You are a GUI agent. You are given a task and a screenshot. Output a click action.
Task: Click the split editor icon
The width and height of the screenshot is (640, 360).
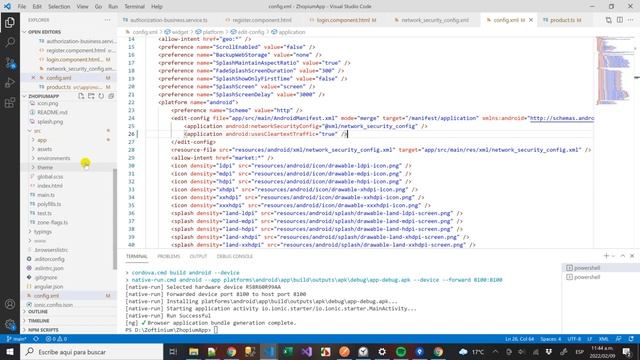(x=620, y=20)
